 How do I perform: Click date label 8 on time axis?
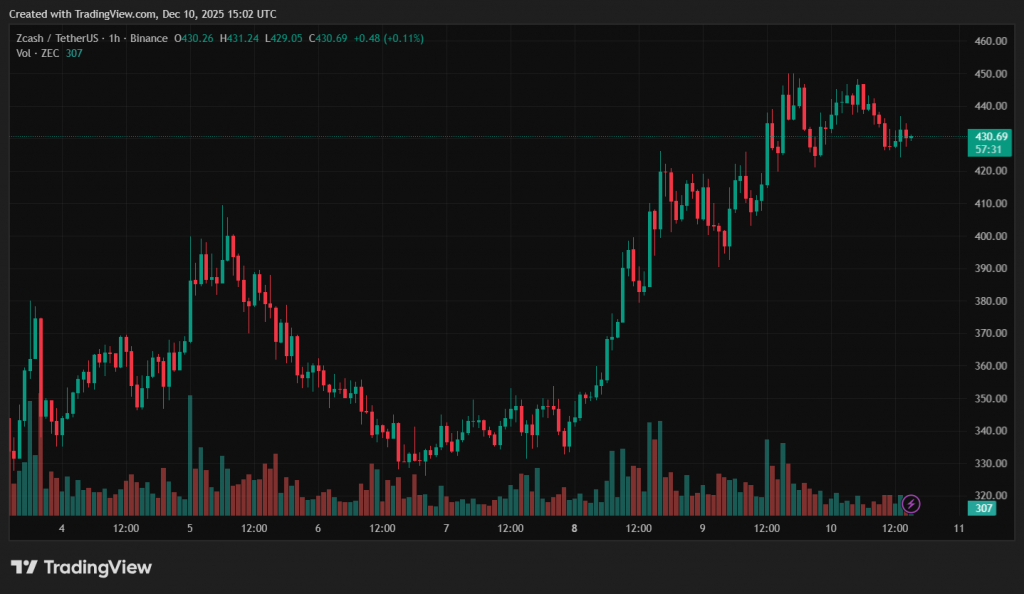point(574,528)
